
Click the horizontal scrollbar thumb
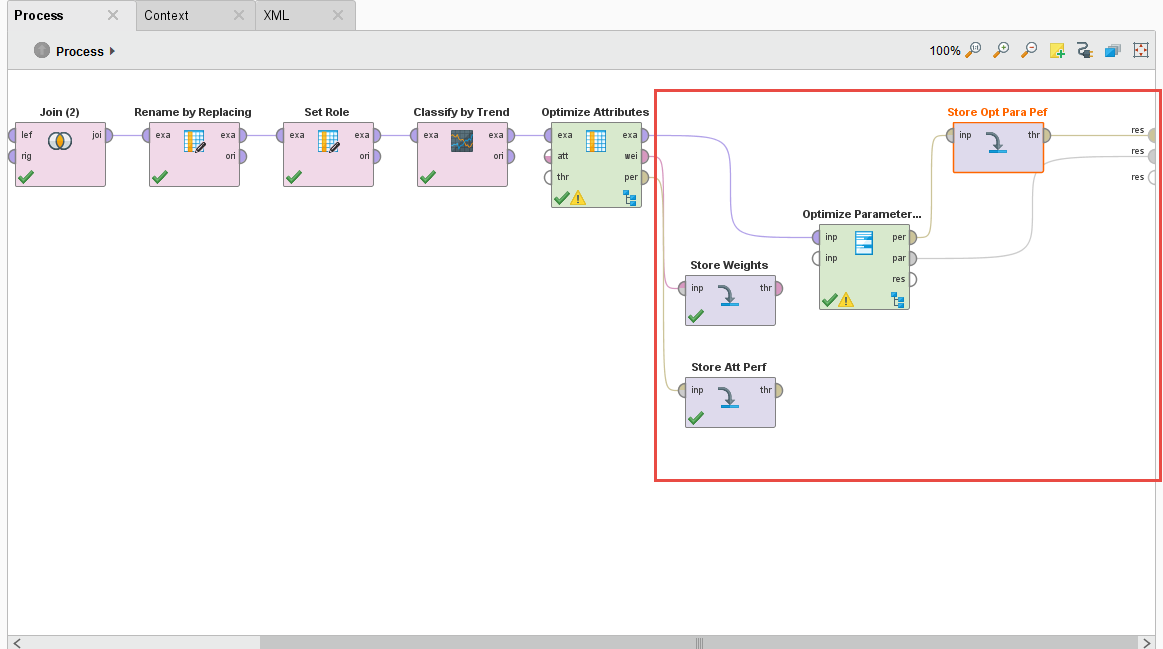(699, 642)
